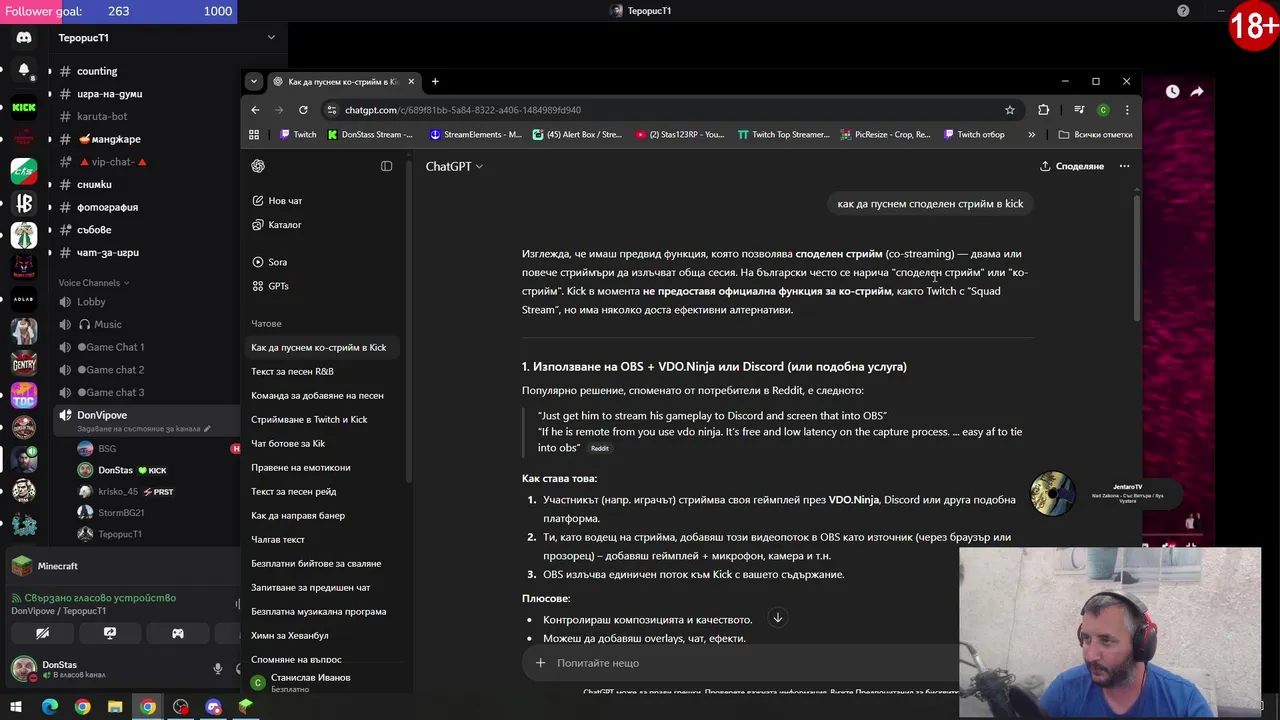This screenshot has width=1280, height=720.
Task: Click the Chrome address bar URL
Action: point(462,110)
